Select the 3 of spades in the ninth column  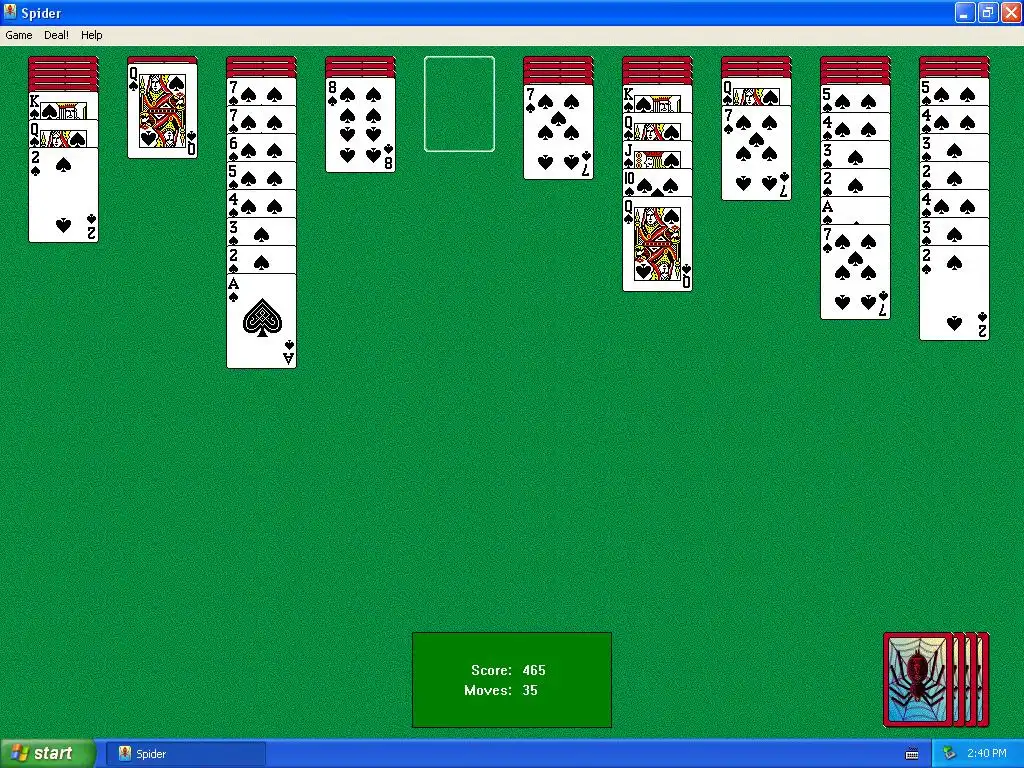[856, 154]
